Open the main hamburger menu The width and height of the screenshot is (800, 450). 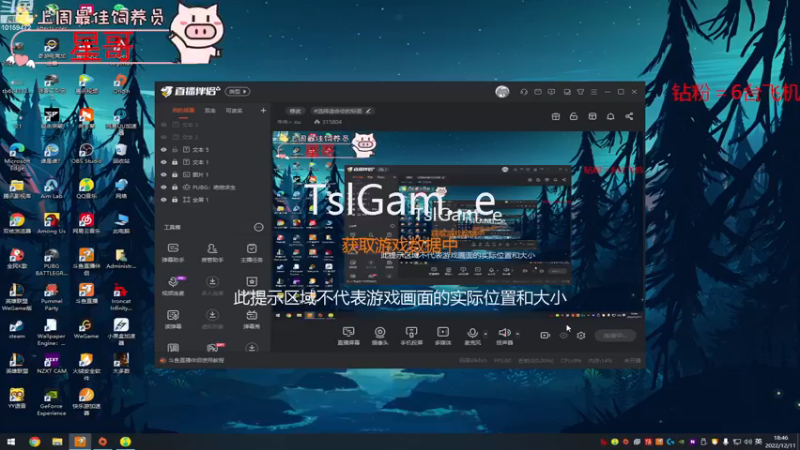tap(594, 92)
